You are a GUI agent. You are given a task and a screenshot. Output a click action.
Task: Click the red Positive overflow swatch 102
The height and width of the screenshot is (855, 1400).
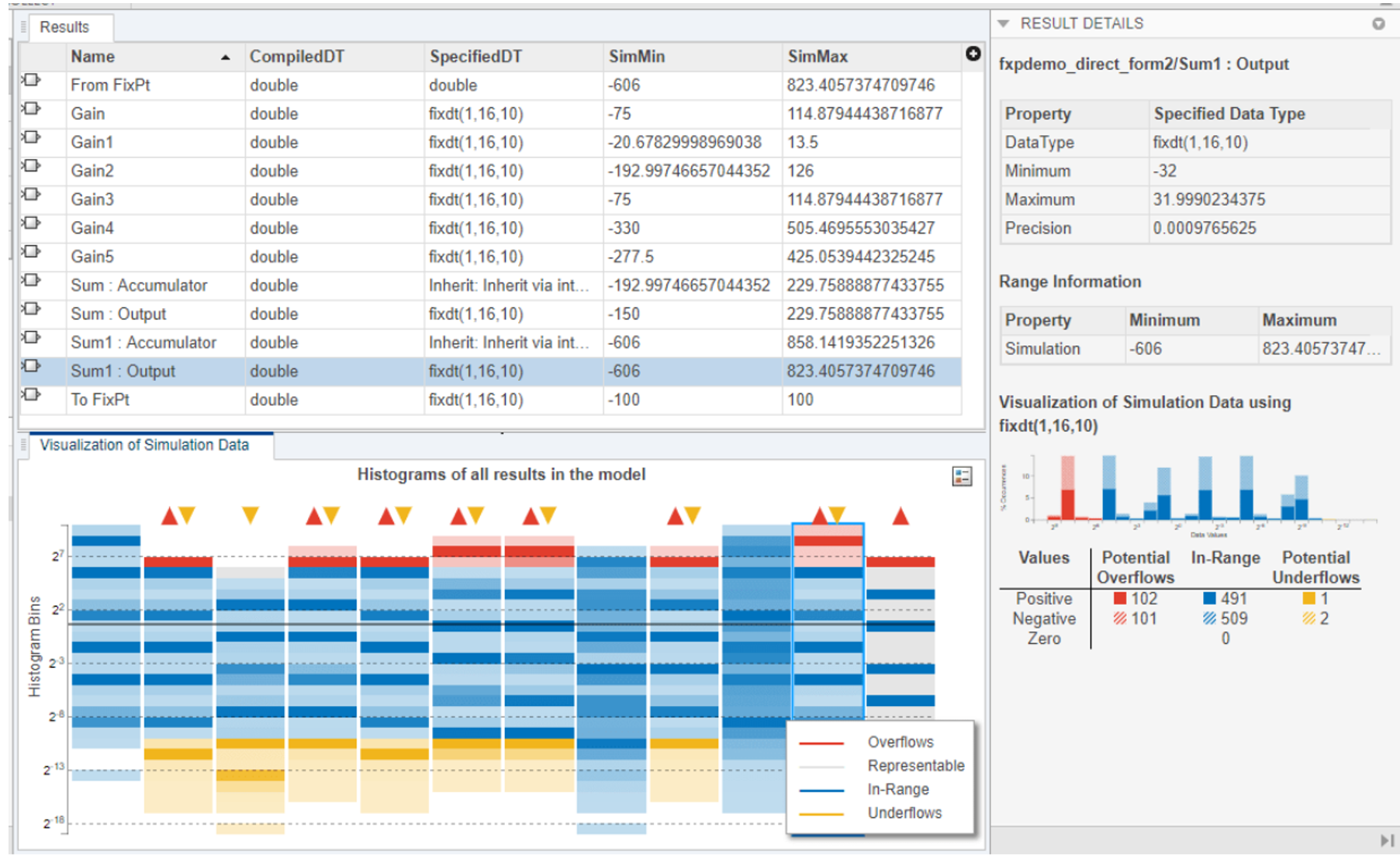tap(1119, 599)
